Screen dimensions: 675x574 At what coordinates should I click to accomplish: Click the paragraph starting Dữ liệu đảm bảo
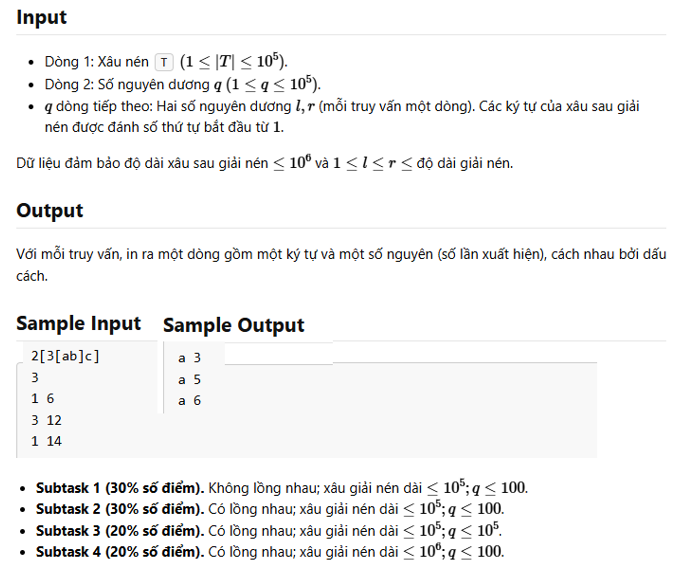pyautogui.click(x=265, y=163)
